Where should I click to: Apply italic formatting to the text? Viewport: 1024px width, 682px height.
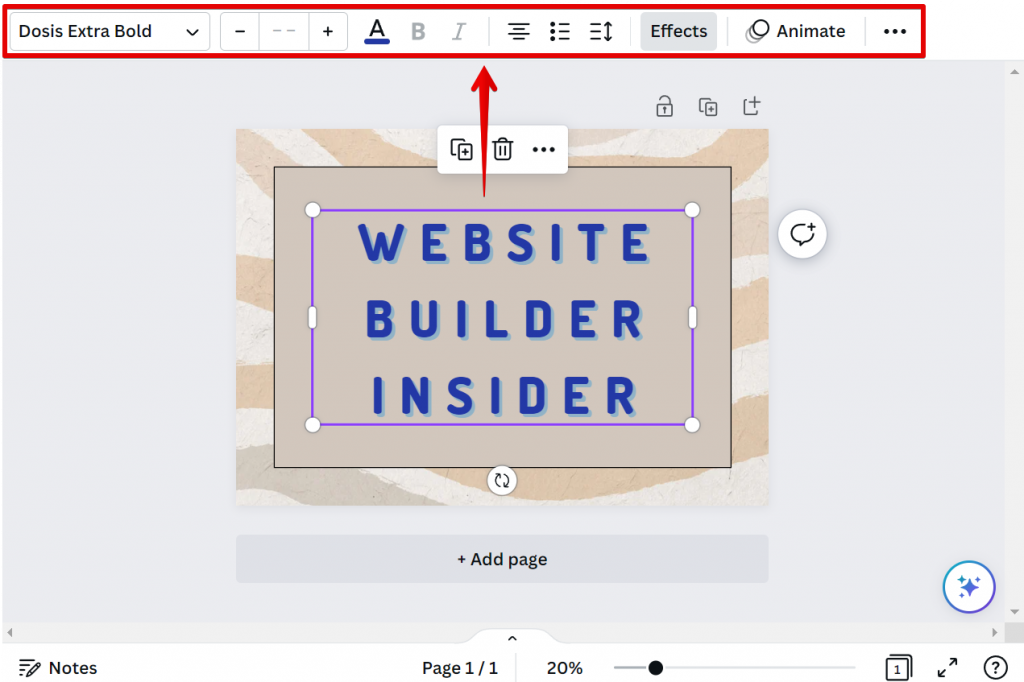(458, 31)
